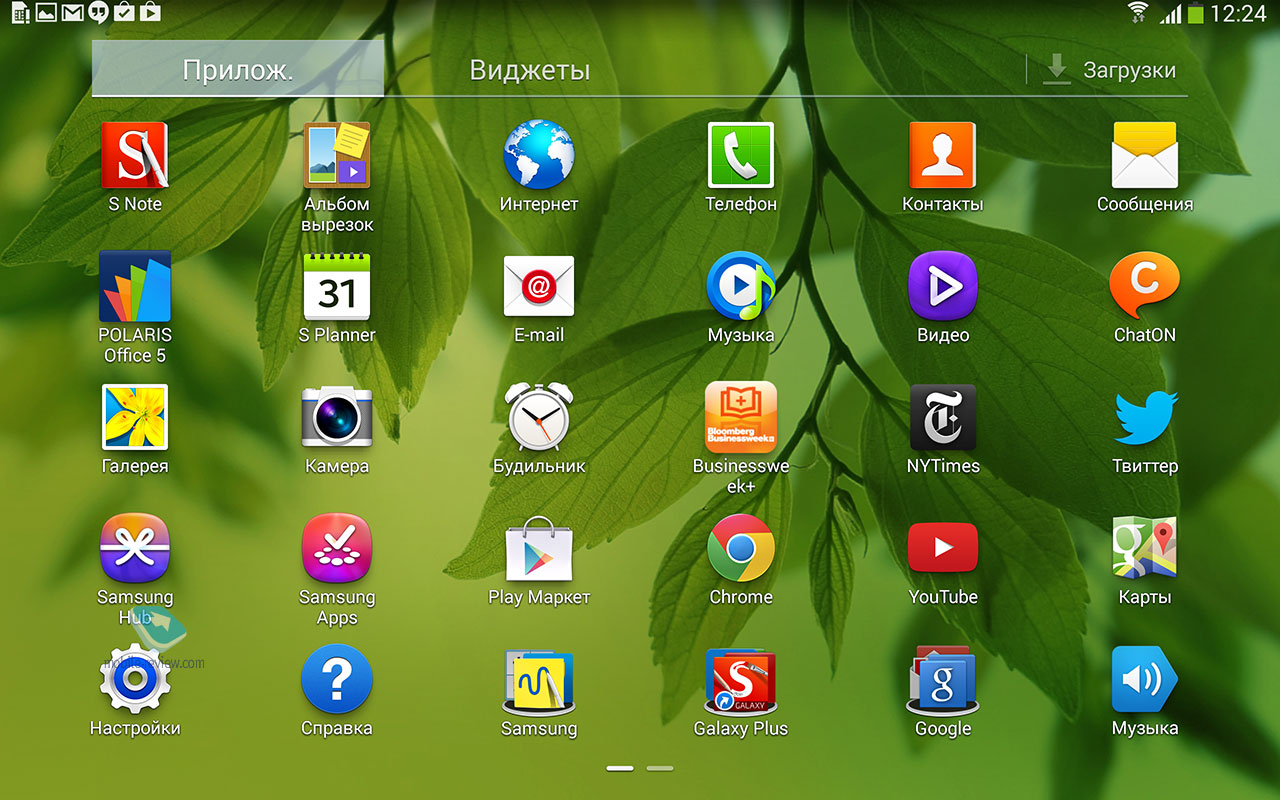Screen dimensions: 1280x800
Task: Open the Загрузки downloads list
Action: (x=1110, y=70)
